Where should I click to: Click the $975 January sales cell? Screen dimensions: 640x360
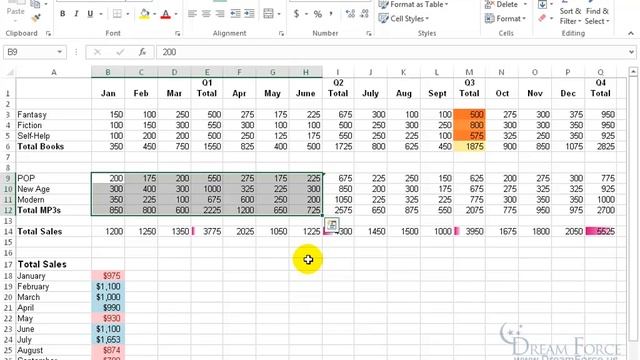(108, 276)
